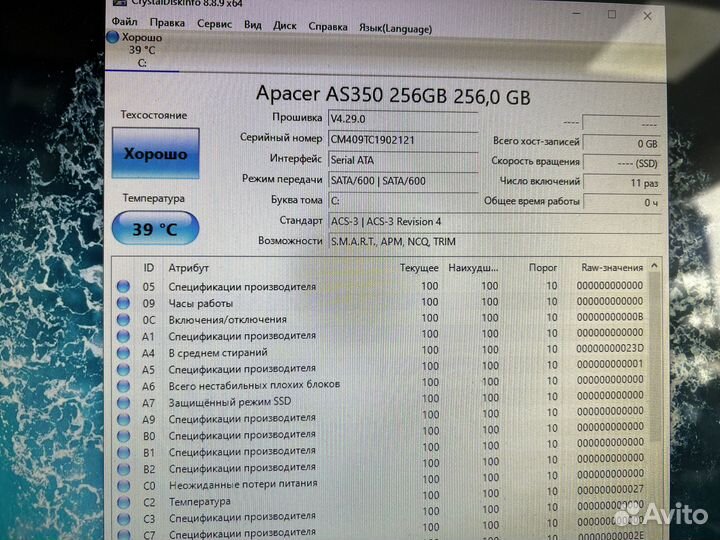The image size is (720, 540).
Task: Close the CrystalDiskInfo window
Action: pos(647,16)
